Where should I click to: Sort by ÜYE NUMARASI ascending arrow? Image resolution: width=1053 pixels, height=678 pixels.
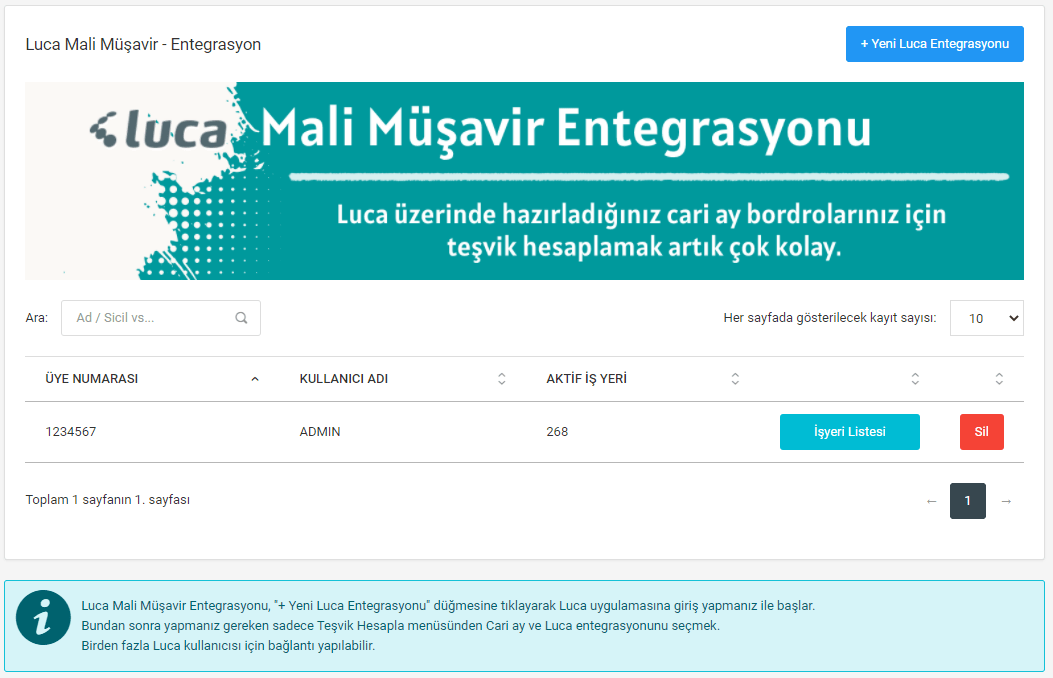(255, 379)
